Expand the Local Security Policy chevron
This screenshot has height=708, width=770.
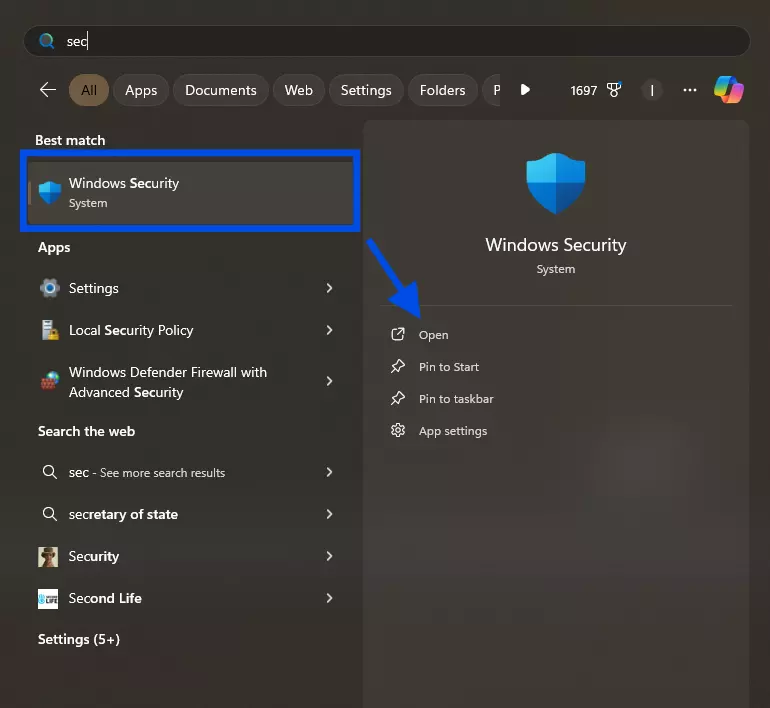329,330
